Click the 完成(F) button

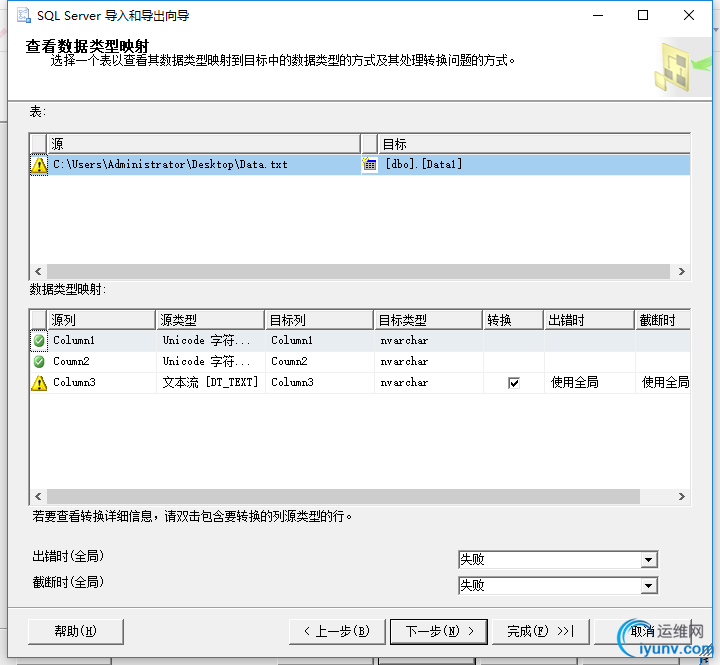540,631
